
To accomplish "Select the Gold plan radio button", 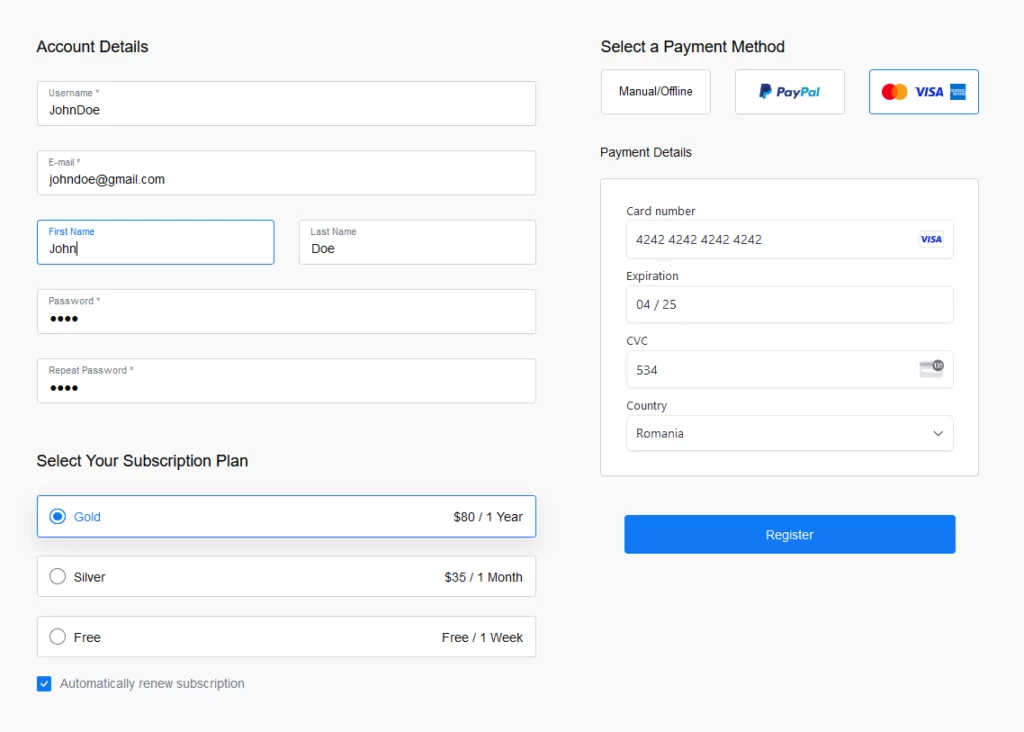I will coord(57,517).
